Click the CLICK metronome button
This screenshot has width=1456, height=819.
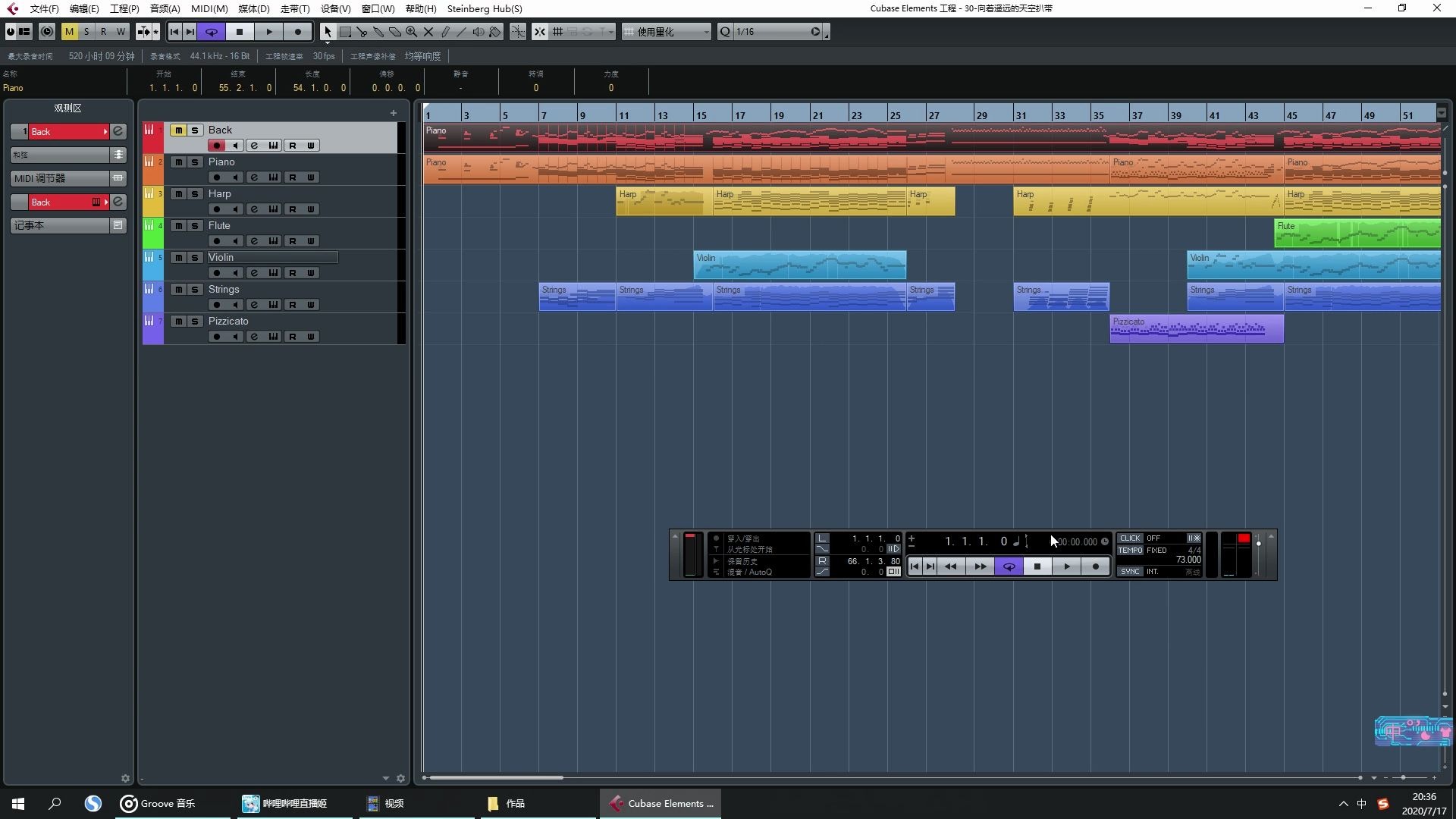[x=1130, y=538]
